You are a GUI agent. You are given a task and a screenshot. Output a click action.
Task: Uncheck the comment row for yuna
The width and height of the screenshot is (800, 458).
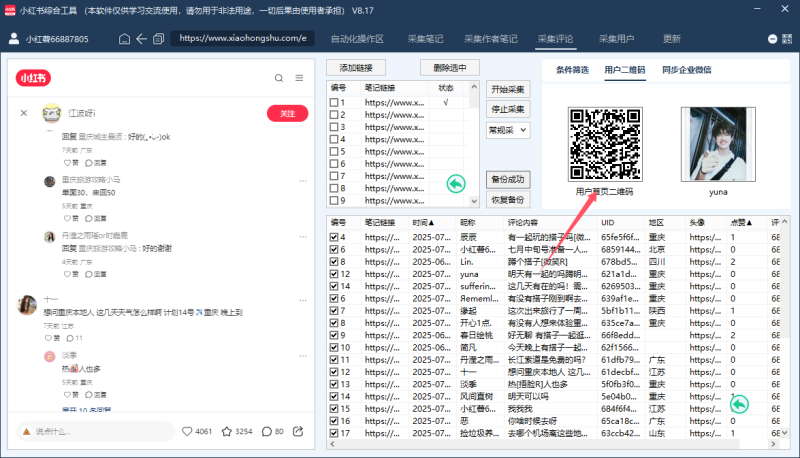pyautogui.click(x=334, y=274)
